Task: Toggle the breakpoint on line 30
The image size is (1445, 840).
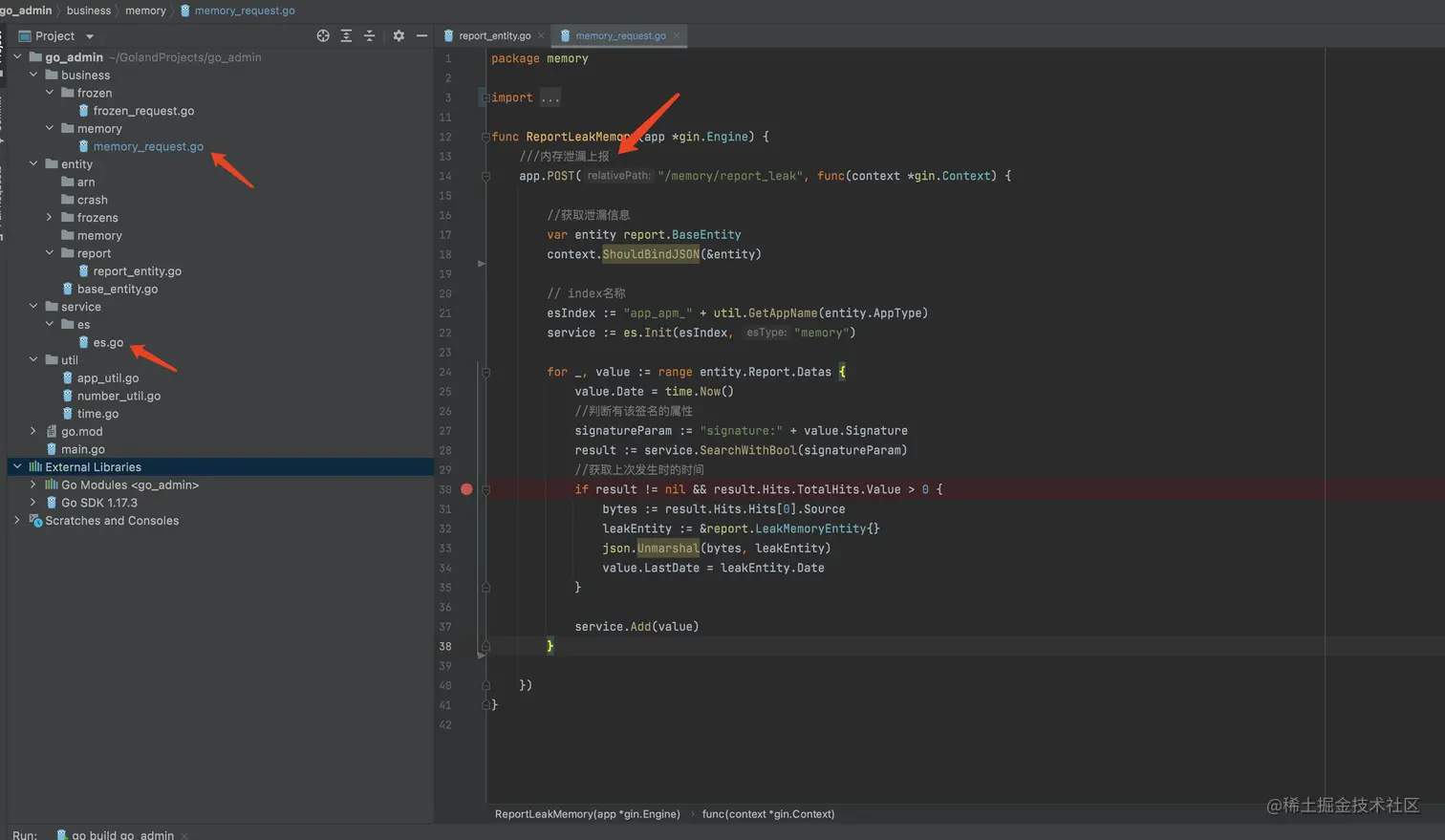Action: (466, 489)
